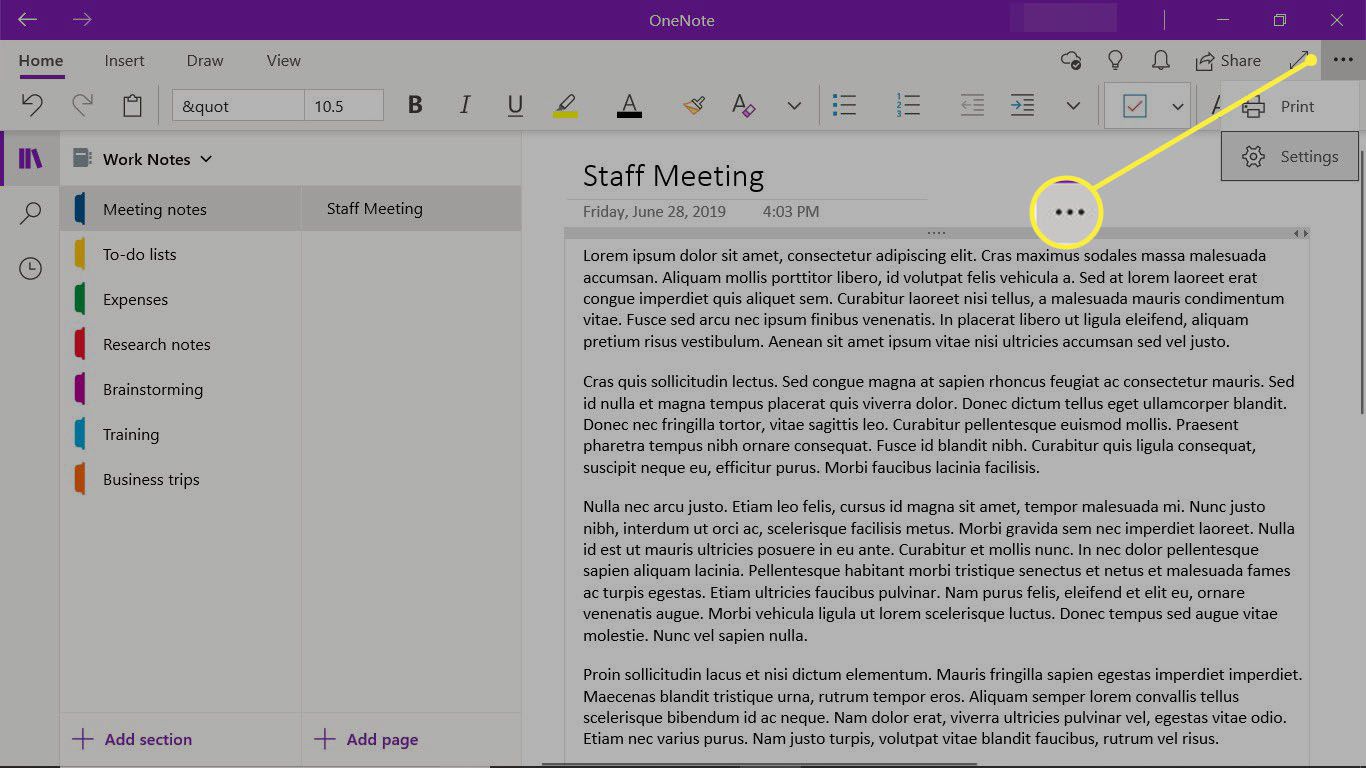Click Add page

(366, 740)
